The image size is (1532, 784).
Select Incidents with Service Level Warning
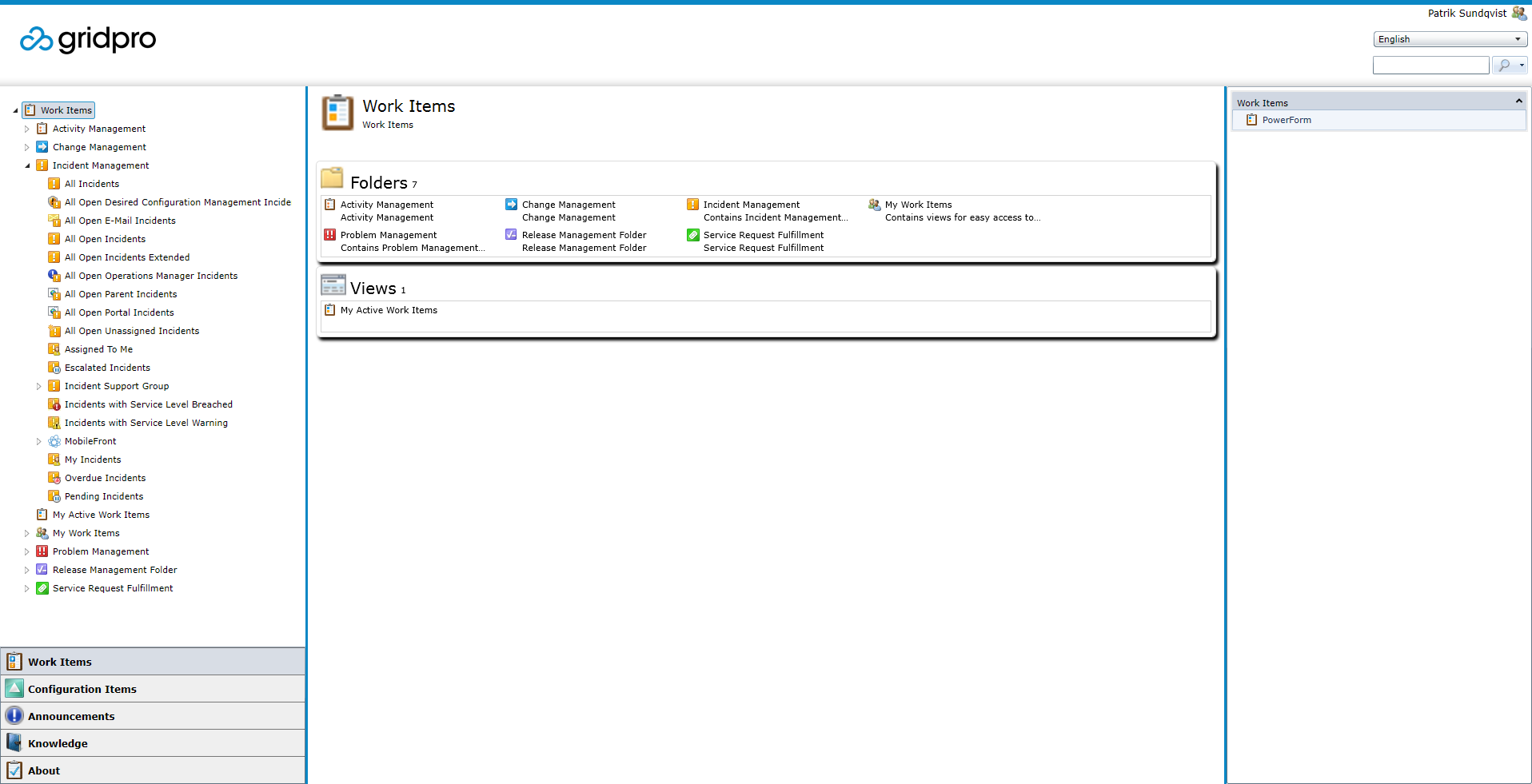click(146, 423)
